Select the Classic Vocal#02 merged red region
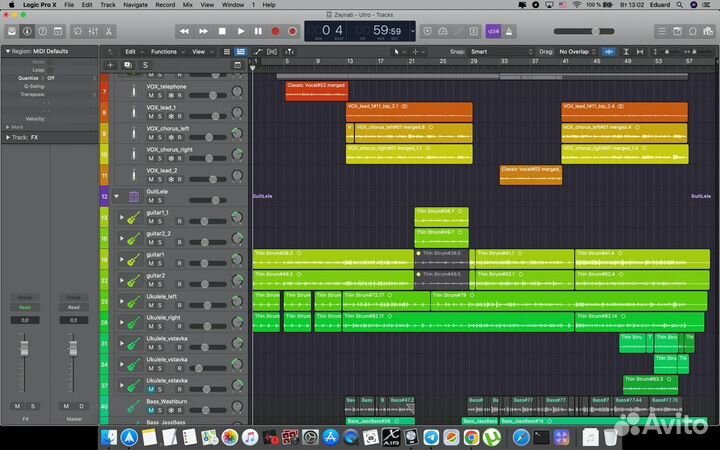720x450 pixels. [316, 90]
